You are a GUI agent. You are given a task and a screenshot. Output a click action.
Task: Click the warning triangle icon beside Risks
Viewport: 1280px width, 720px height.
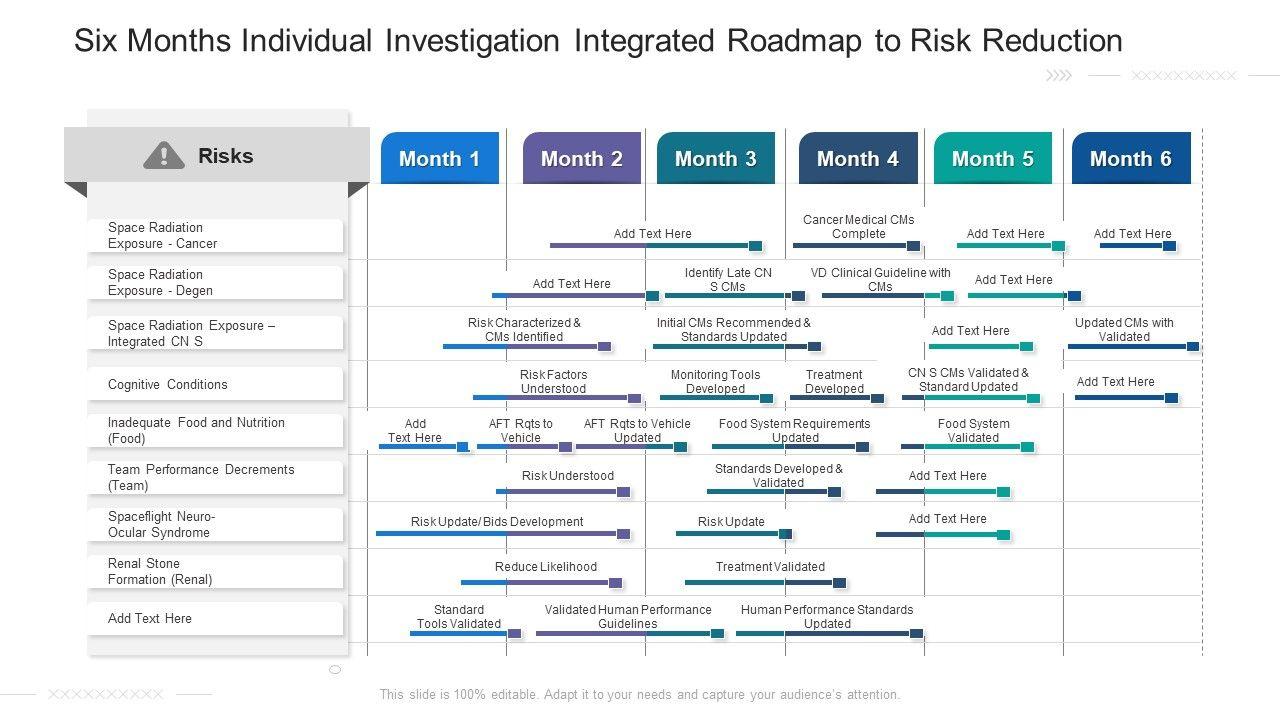[x=164, y=155]
